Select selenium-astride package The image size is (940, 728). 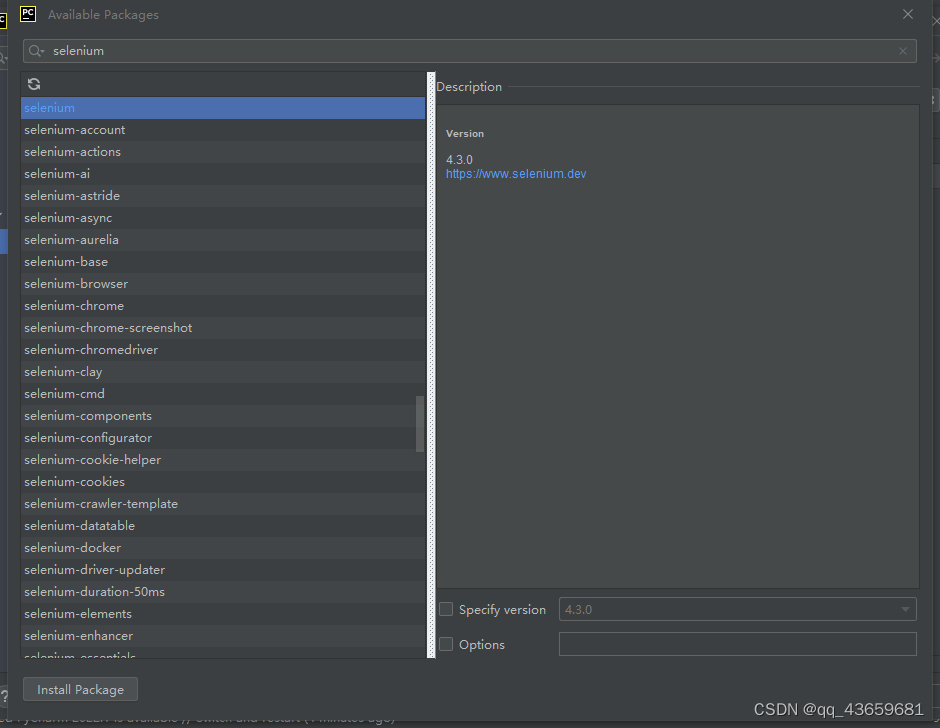(223, 195)
